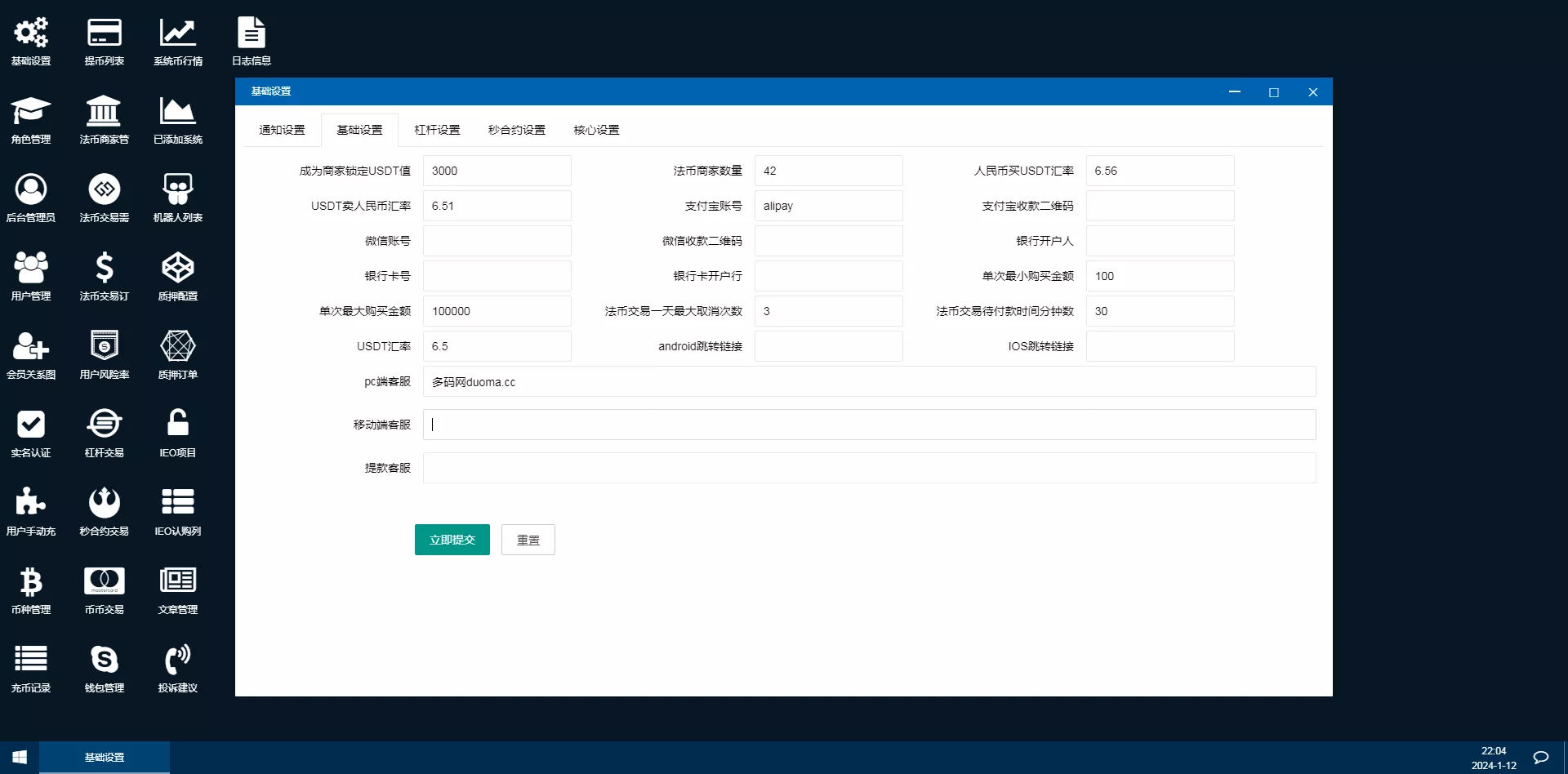Screen dimensions: 1568x774
Task: Click the 立即提交 button
Action: (452, 540)
